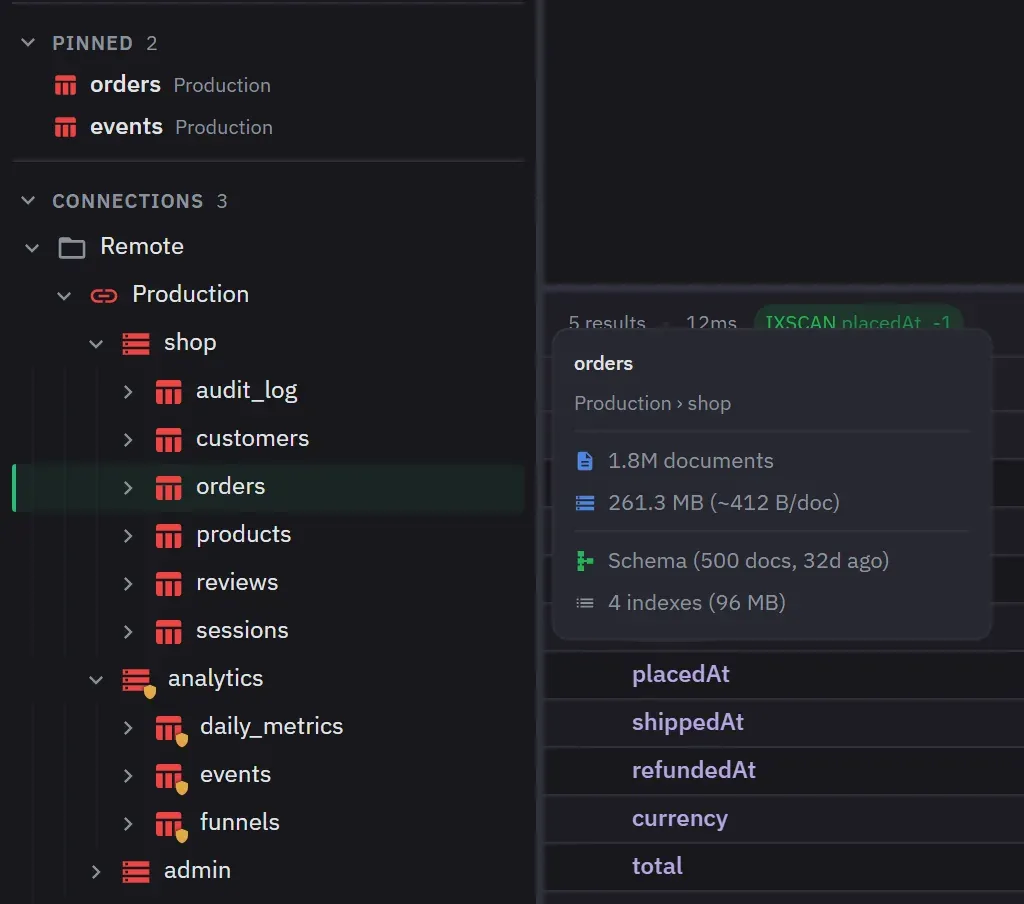Open the funnels collection
This screenshot has height=904, width=1024.
click(x=240, y=822)
